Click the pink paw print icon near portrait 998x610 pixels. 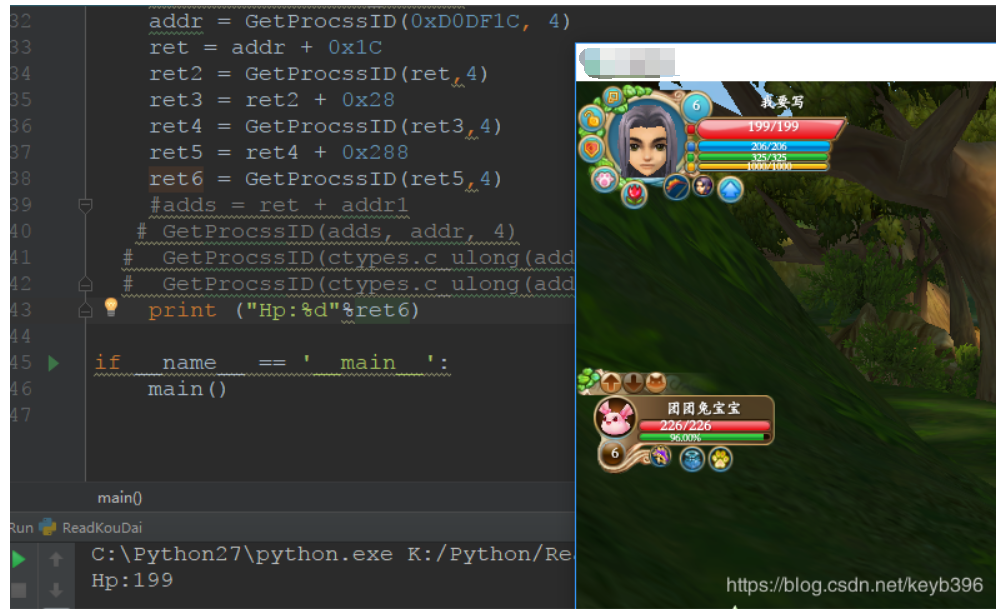(604, 180)
